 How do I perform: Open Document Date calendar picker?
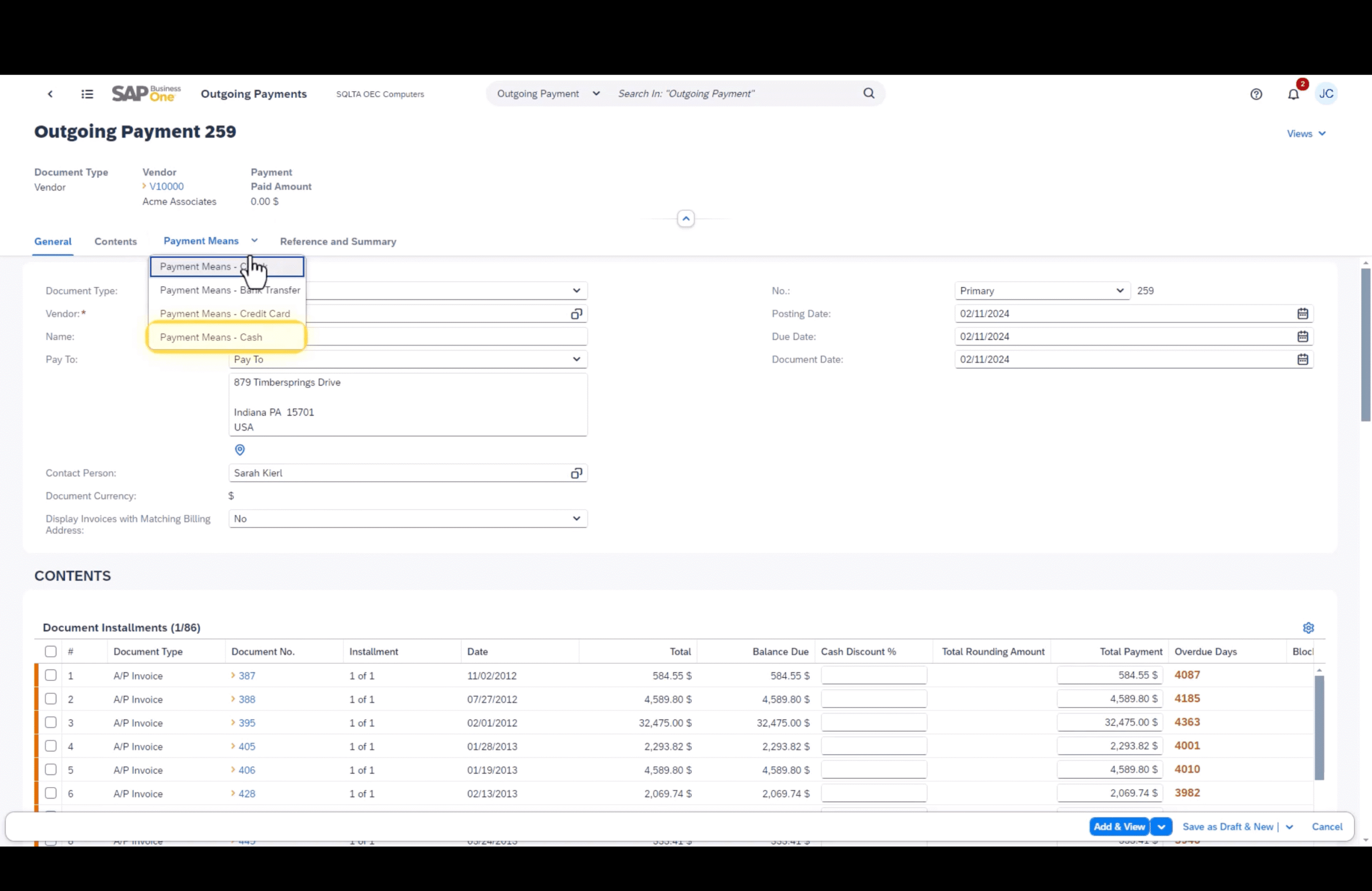coord(1302,359)
